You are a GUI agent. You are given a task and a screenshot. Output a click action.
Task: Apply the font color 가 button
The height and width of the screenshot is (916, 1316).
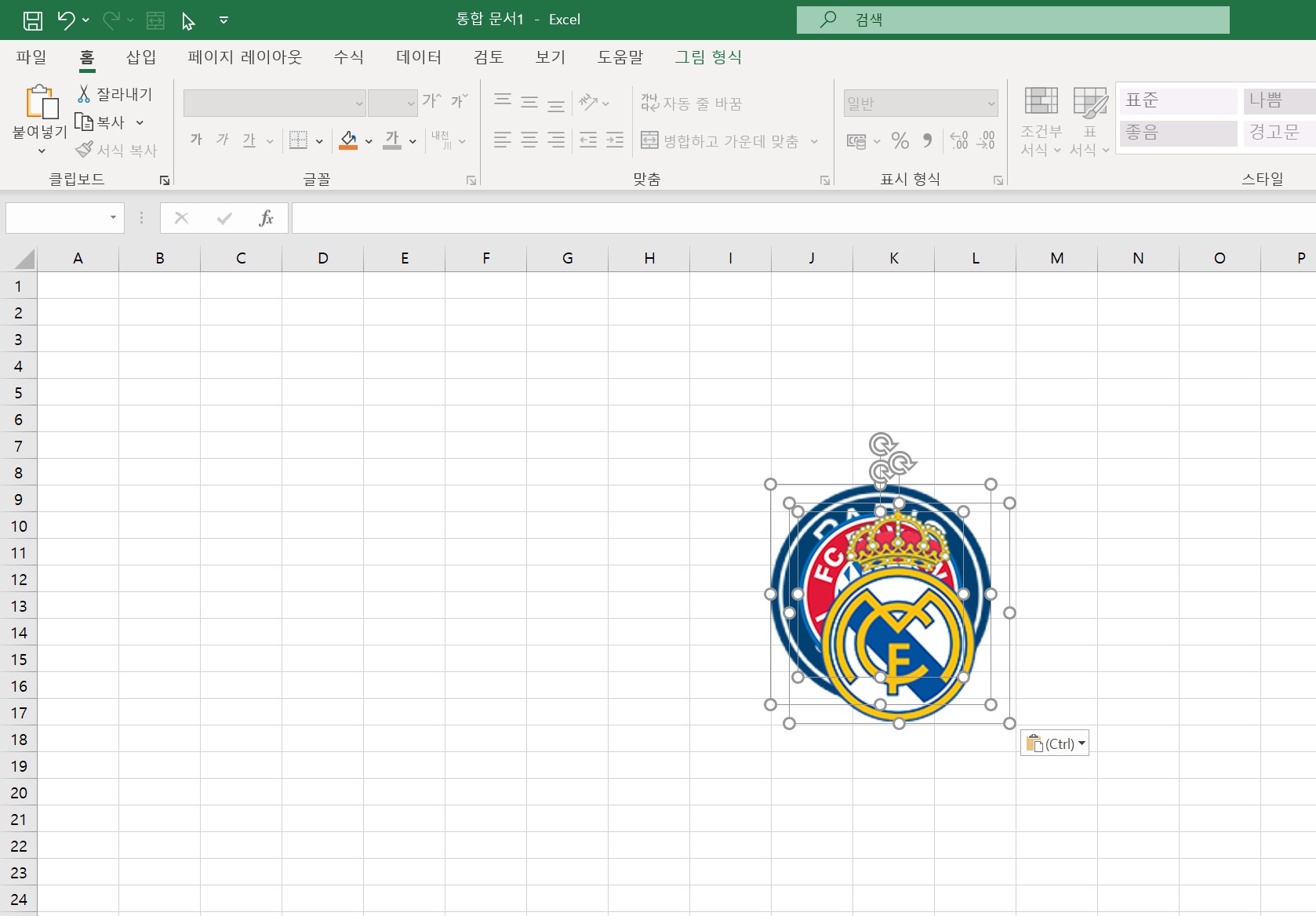pyautogui.click(x=392, y=140)
